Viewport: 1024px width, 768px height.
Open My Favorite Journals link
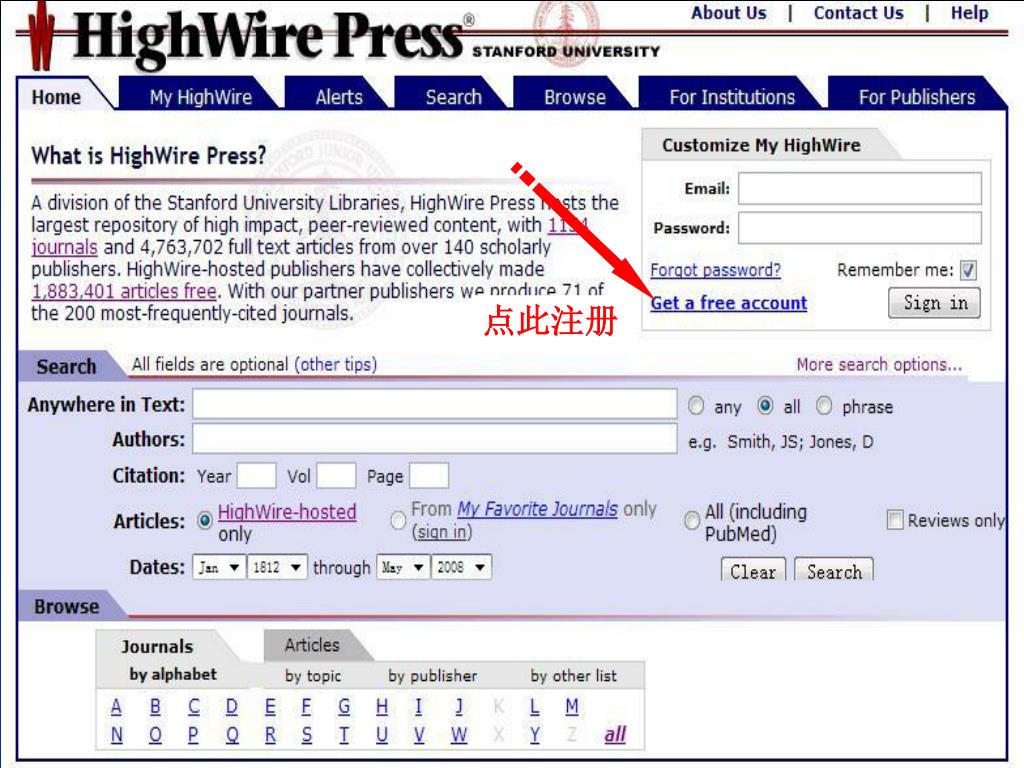537,509
